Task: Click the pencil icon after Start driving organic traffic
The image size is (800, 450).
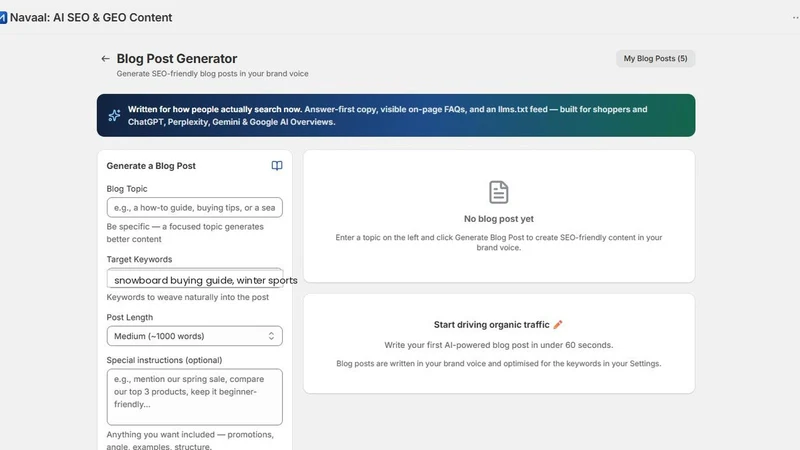Action: [558, 324]
